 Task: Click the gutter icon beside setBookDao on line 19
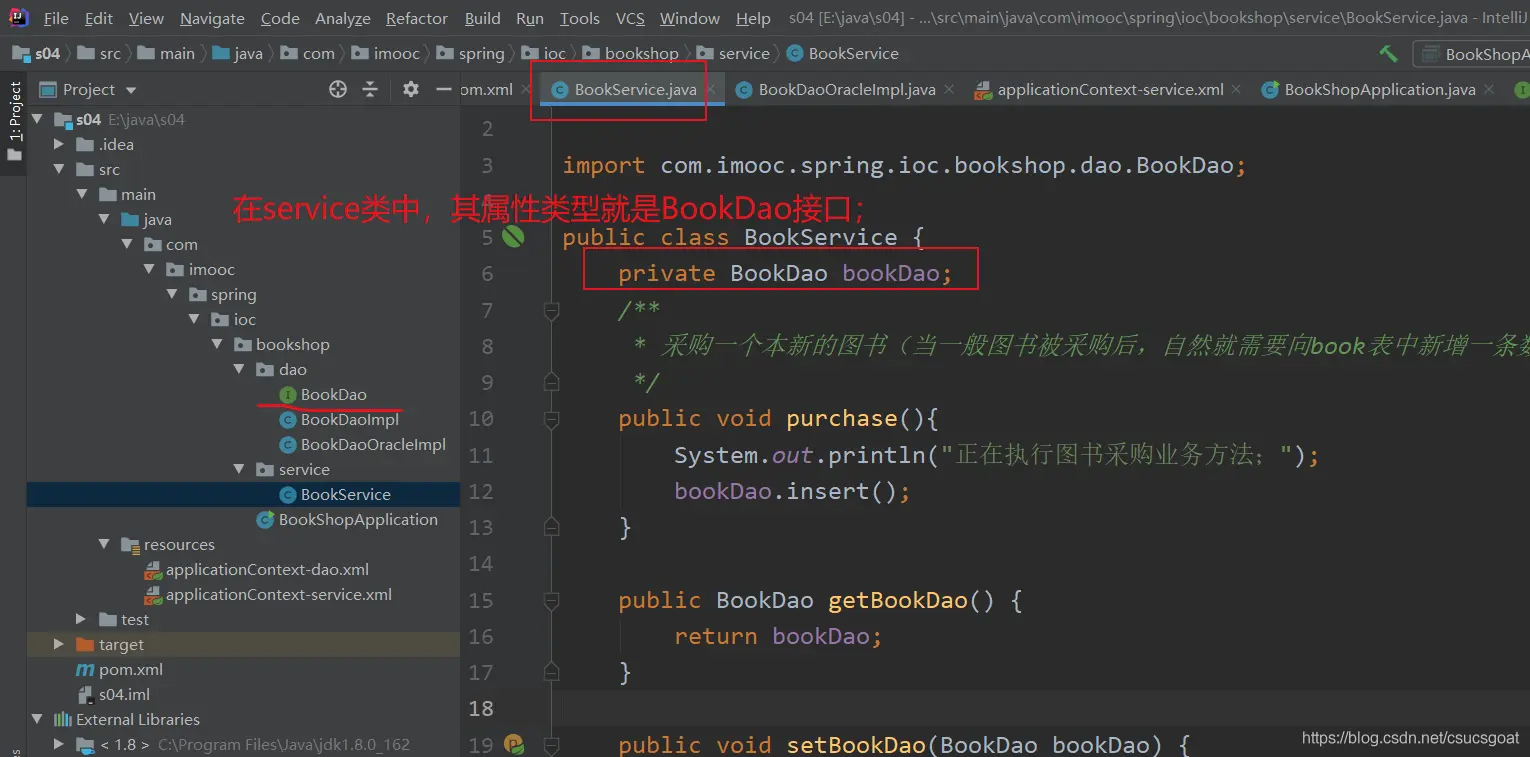pos(513,744)
